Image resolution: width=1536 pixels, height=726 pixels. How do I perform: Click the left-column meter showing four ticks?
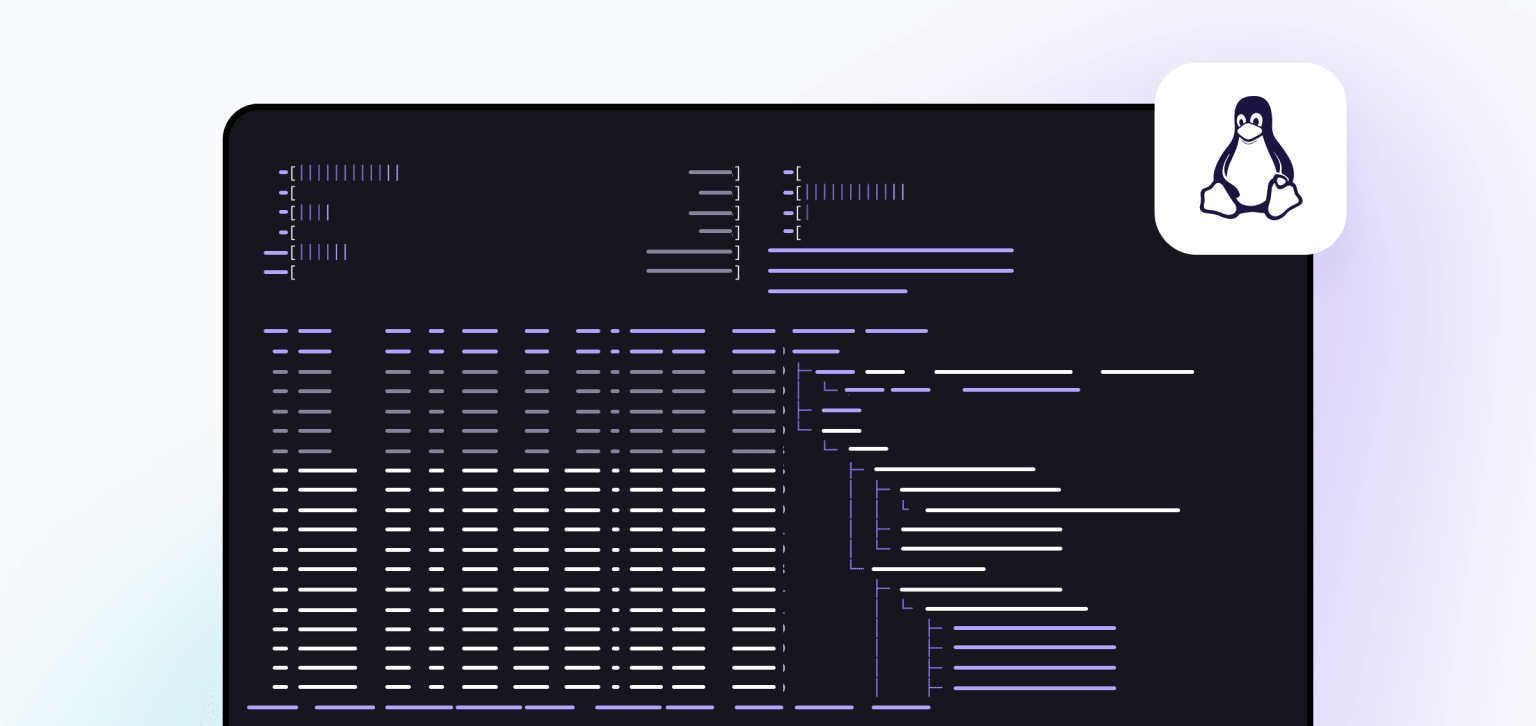coord(314,213)
